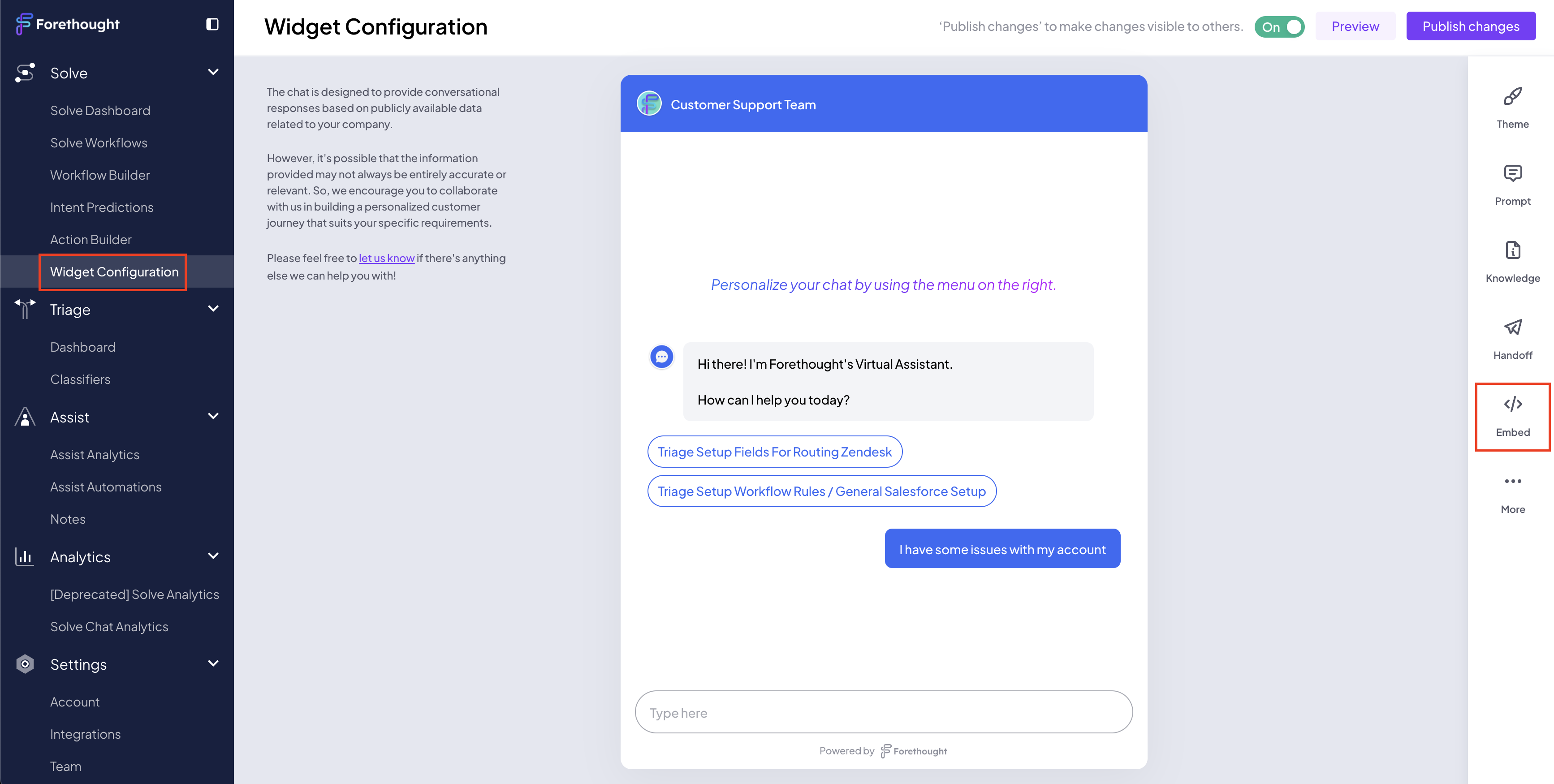Open Workflow Builder
The width and height of the screenshot is (1554, 784).
[x=100, y=175]
